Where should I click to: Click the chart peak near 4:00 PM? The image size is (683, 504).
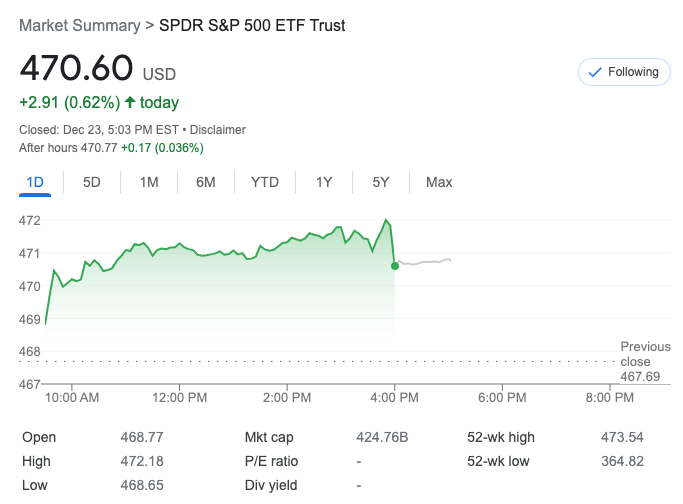[x=386, y=221]
